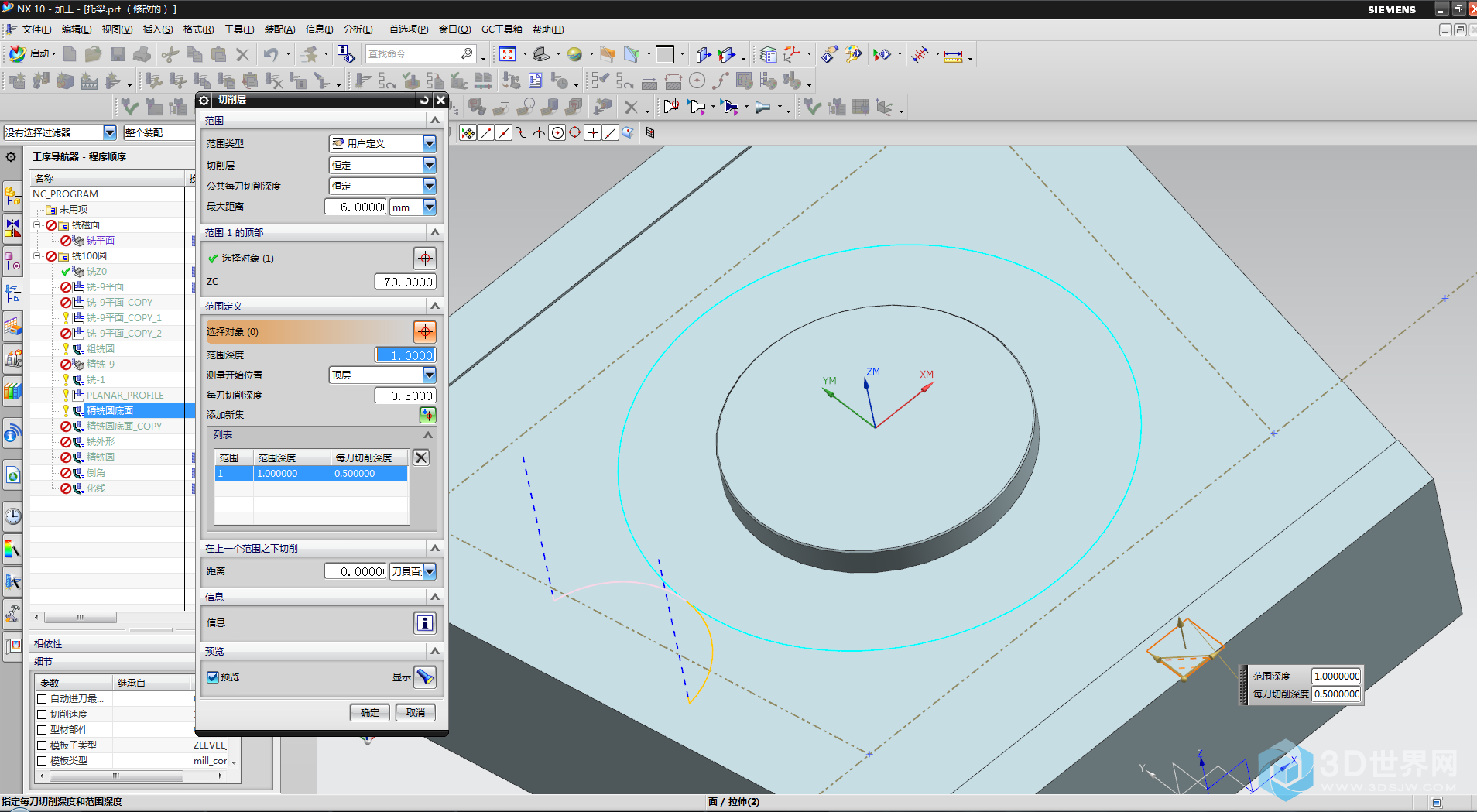Open the 公共每刀切削深度 dropdown
This screenshot has width=1477, height=812.
pyautogui.click(x=430, y=186)
